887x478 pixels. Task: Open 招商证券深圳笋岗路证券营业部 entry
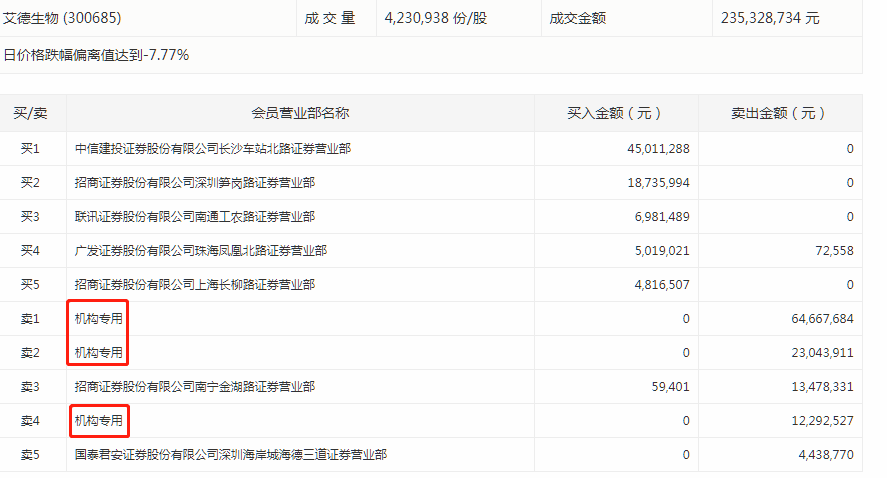[x=194, y=183]
